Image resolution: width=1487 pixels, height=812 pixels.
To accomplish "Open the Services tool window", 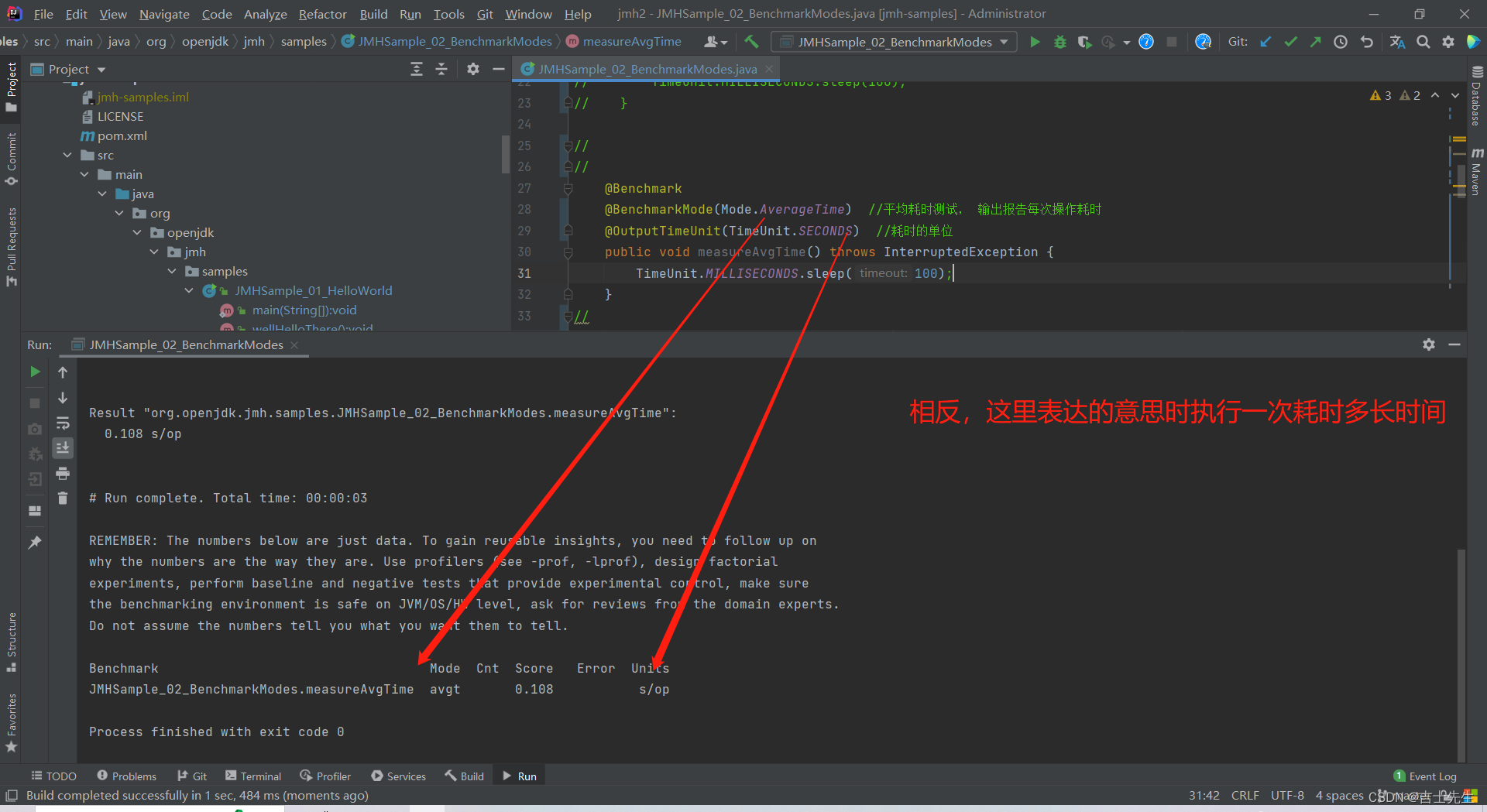I will click(399, 776).
